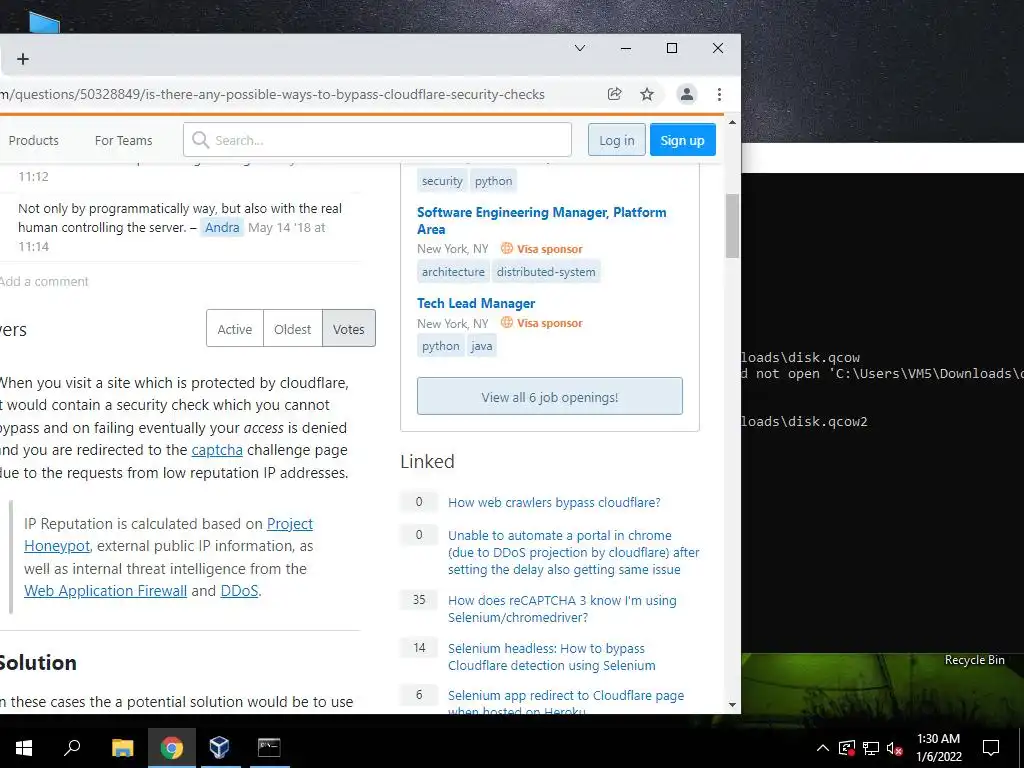Click the muted volume tray icon
Viewport: 1024px width, 768px height.
895,748
